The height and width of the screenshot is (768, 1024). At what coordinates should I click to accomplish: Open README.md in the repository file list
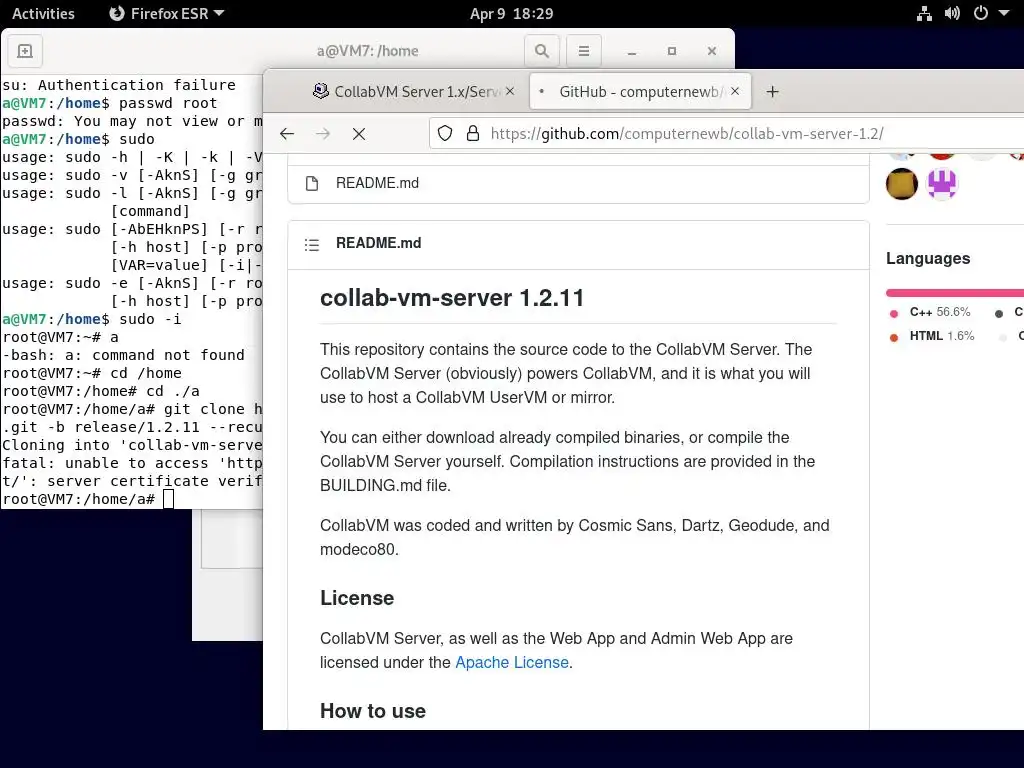pos(377,184)
